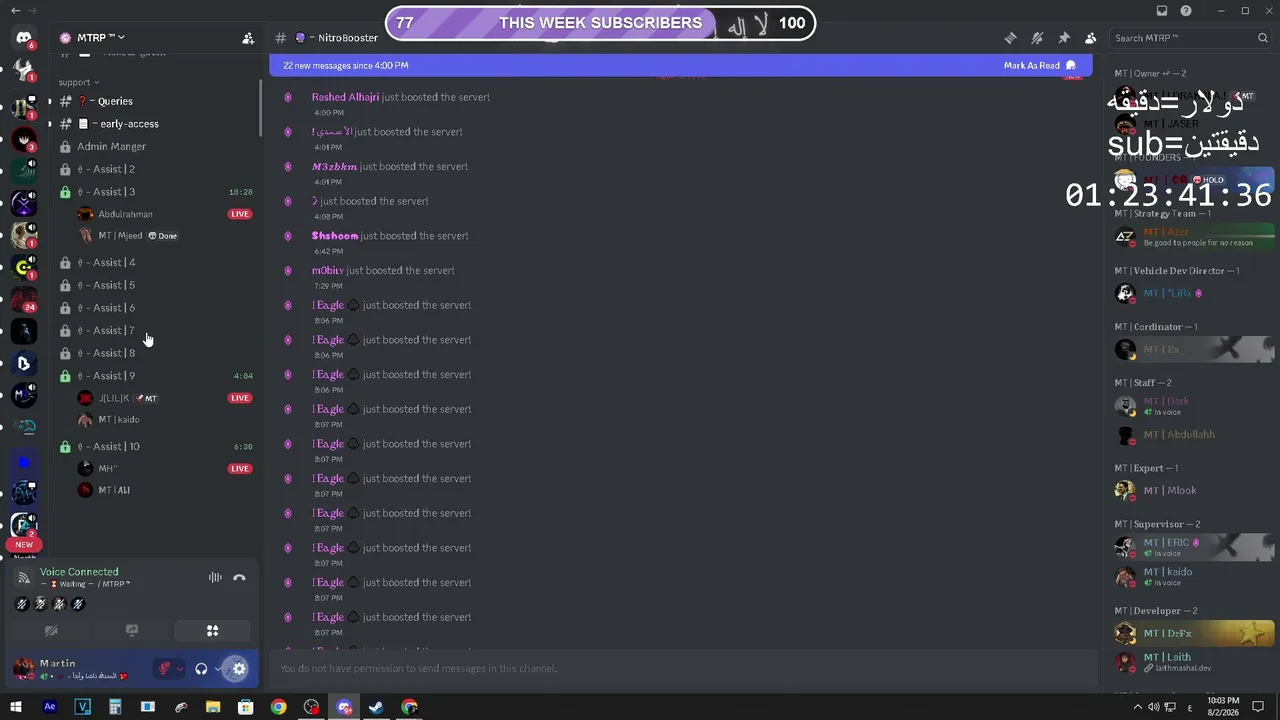Viewport: 1280px width, 720px height.
Task: Open the Threads icon in channel header
Action: (x=1010, y=38)
